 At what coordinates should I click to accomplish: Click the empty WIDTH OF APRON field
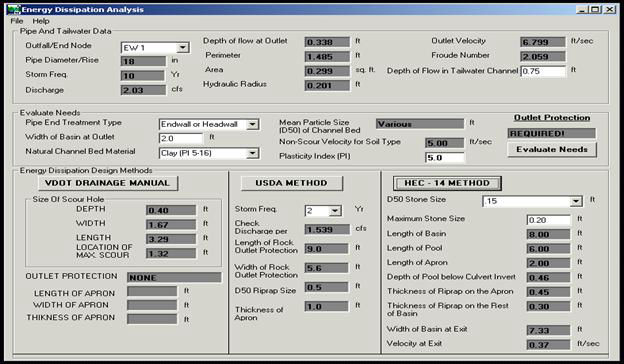(152, 305)
